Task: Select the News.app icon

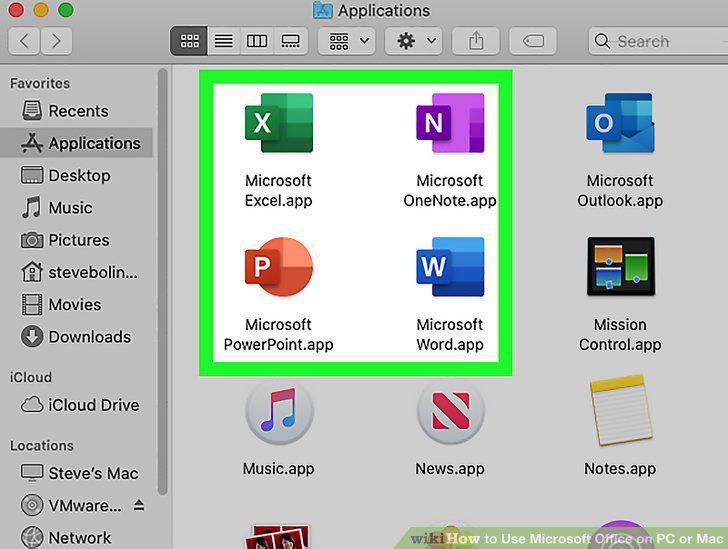Action: pos(450,412)
